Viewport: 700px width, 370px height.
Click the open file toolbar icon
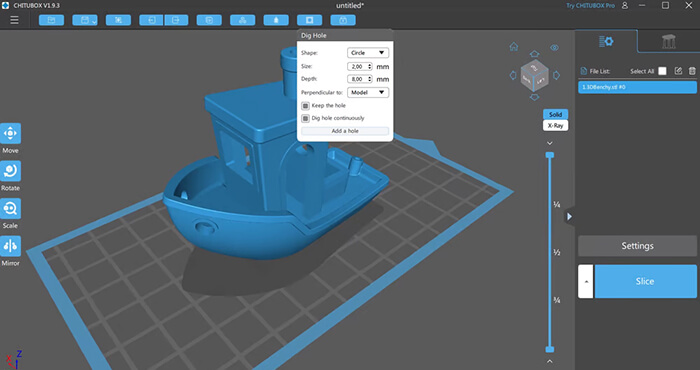click(x=51, y=20)
